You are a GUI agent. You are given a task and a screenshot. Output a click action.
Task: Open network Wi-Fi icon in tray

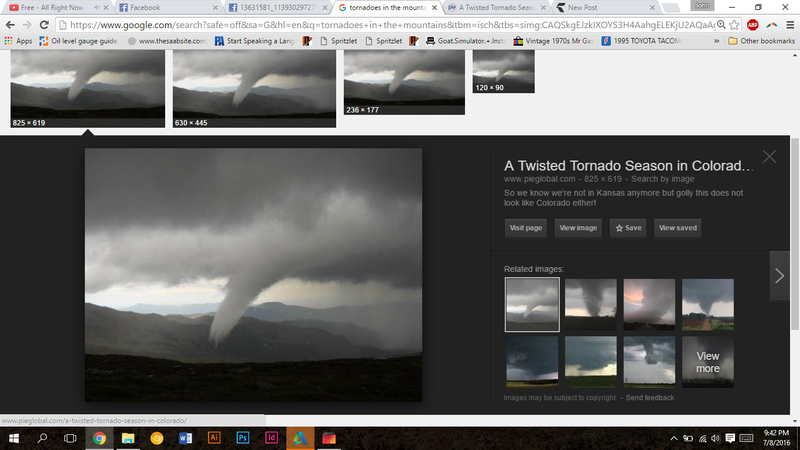point(703,438)
